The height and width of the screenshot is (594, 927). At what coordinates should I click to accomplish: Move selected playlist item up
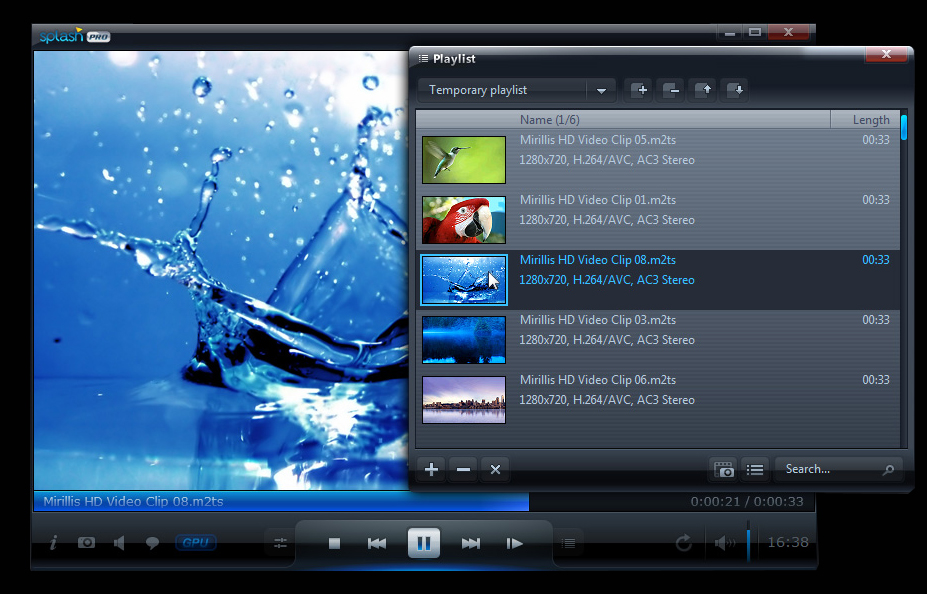click(x=702, y=90)
